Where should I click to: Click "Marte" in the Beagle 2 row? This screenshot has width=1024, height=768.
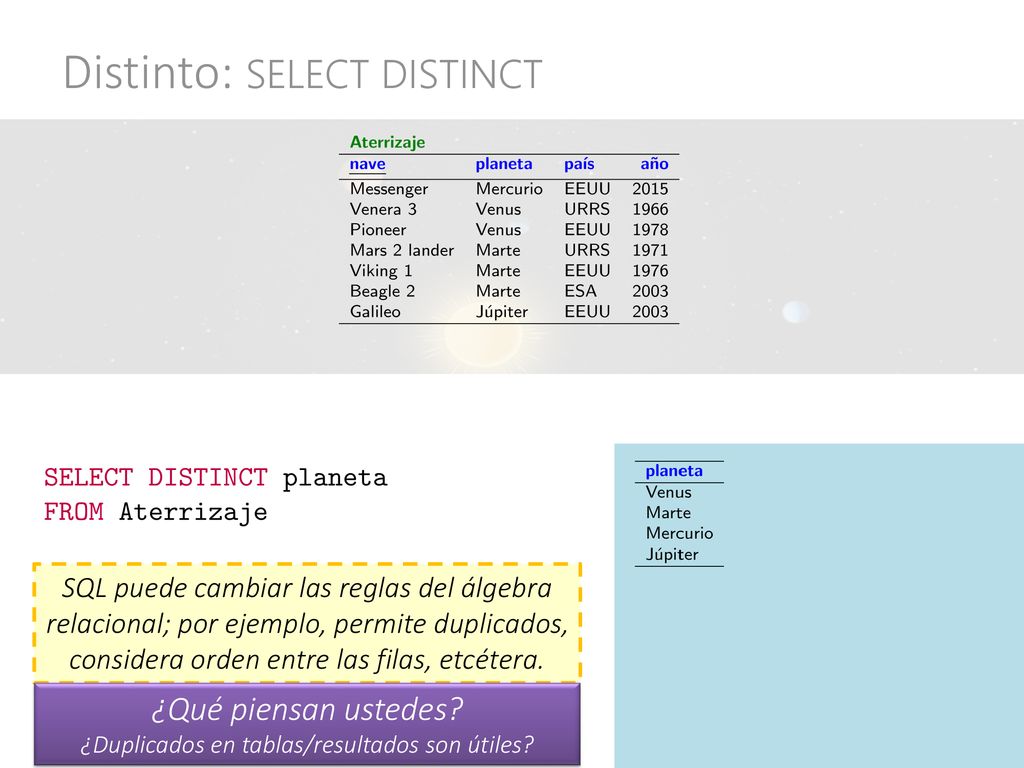pos(498,291)
